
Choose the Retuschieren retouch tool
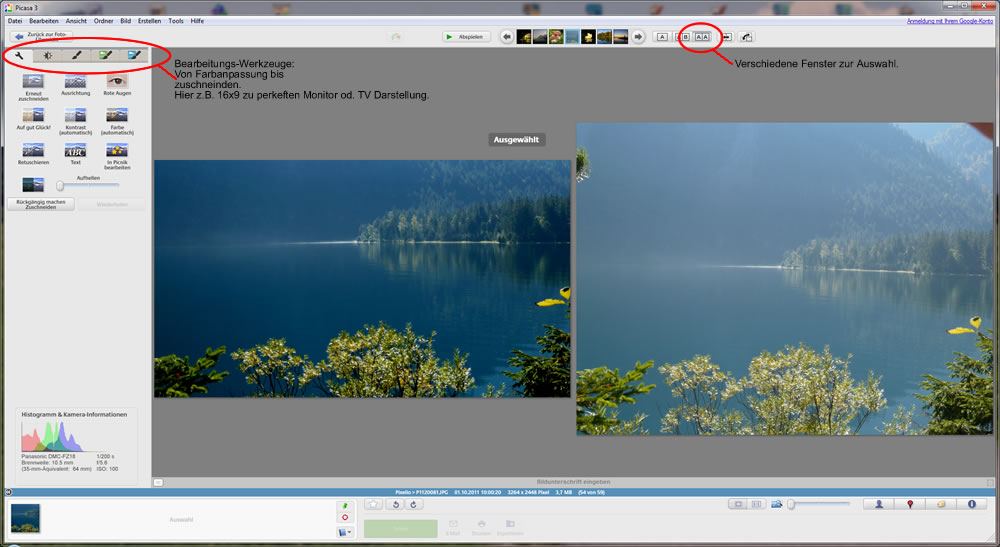pos(33,150)
